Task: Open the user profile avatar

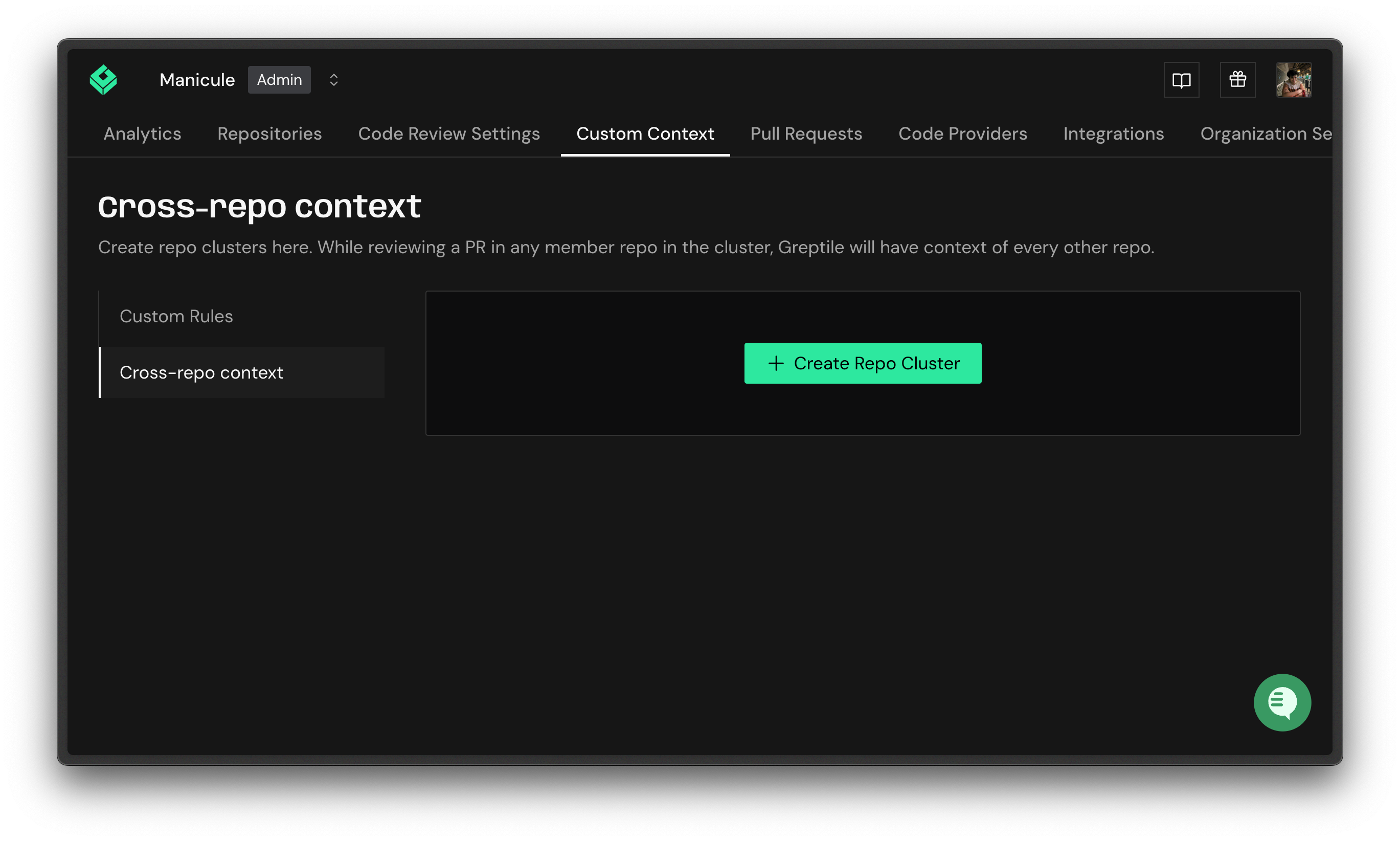Action: [1294, 80]
